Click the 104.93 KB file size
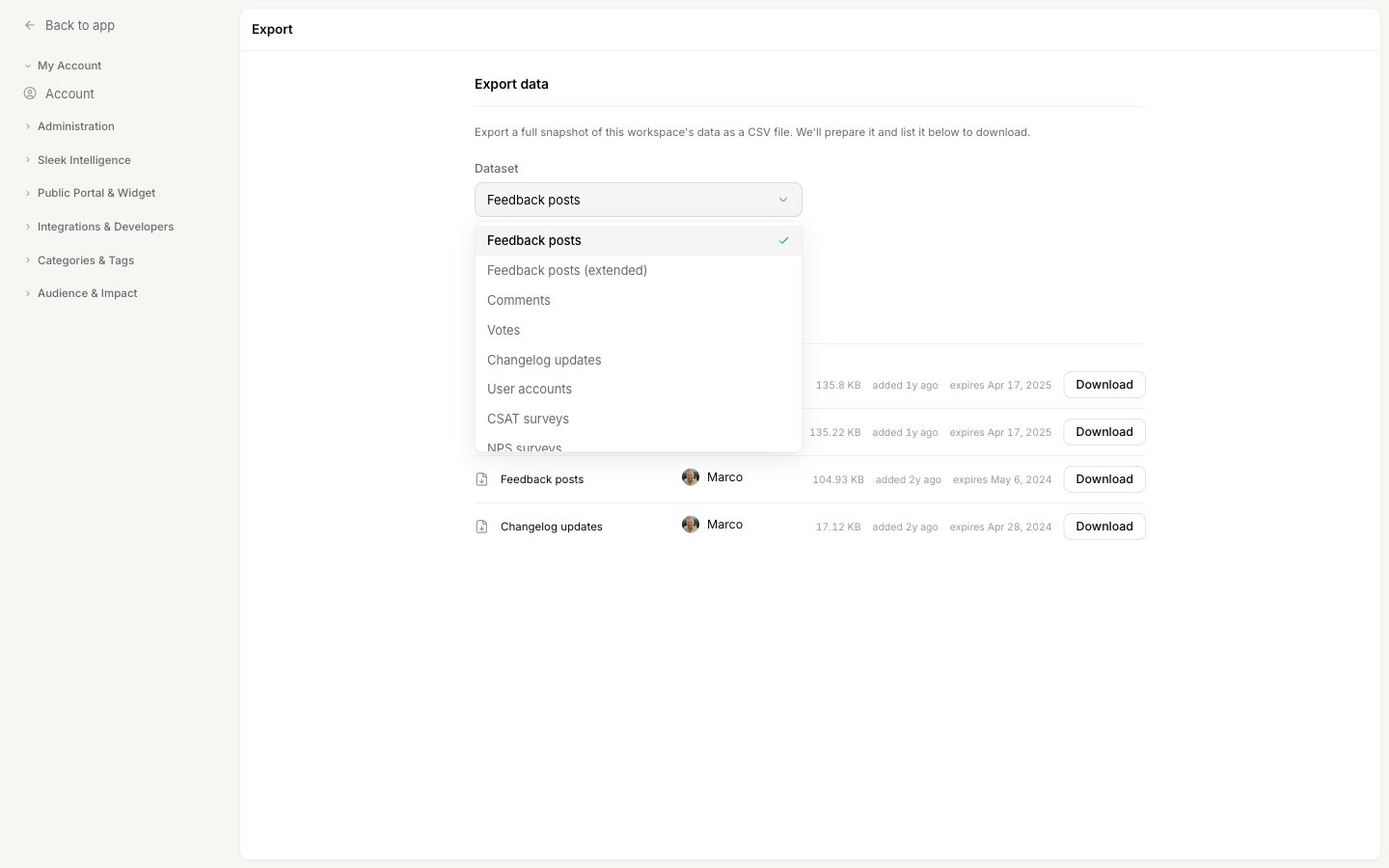The width and height of the screenshot is (1389, 868). (838, 479)
